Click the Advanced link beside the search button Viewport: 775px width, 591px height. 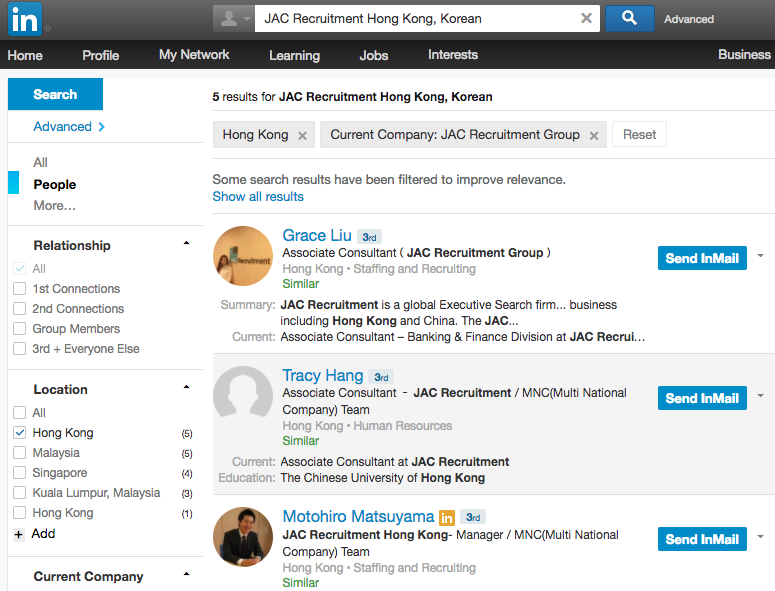click(689, 19)
